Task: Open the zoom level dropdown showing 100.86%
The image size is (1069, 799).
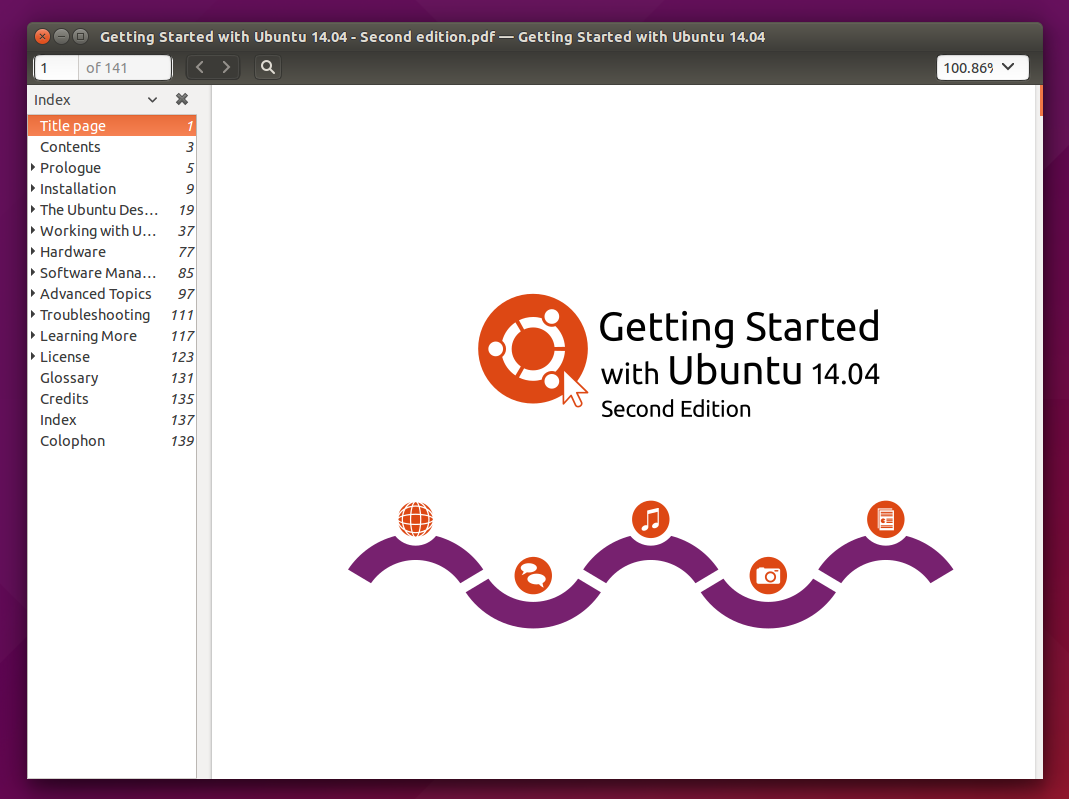Action: [982, 67]
